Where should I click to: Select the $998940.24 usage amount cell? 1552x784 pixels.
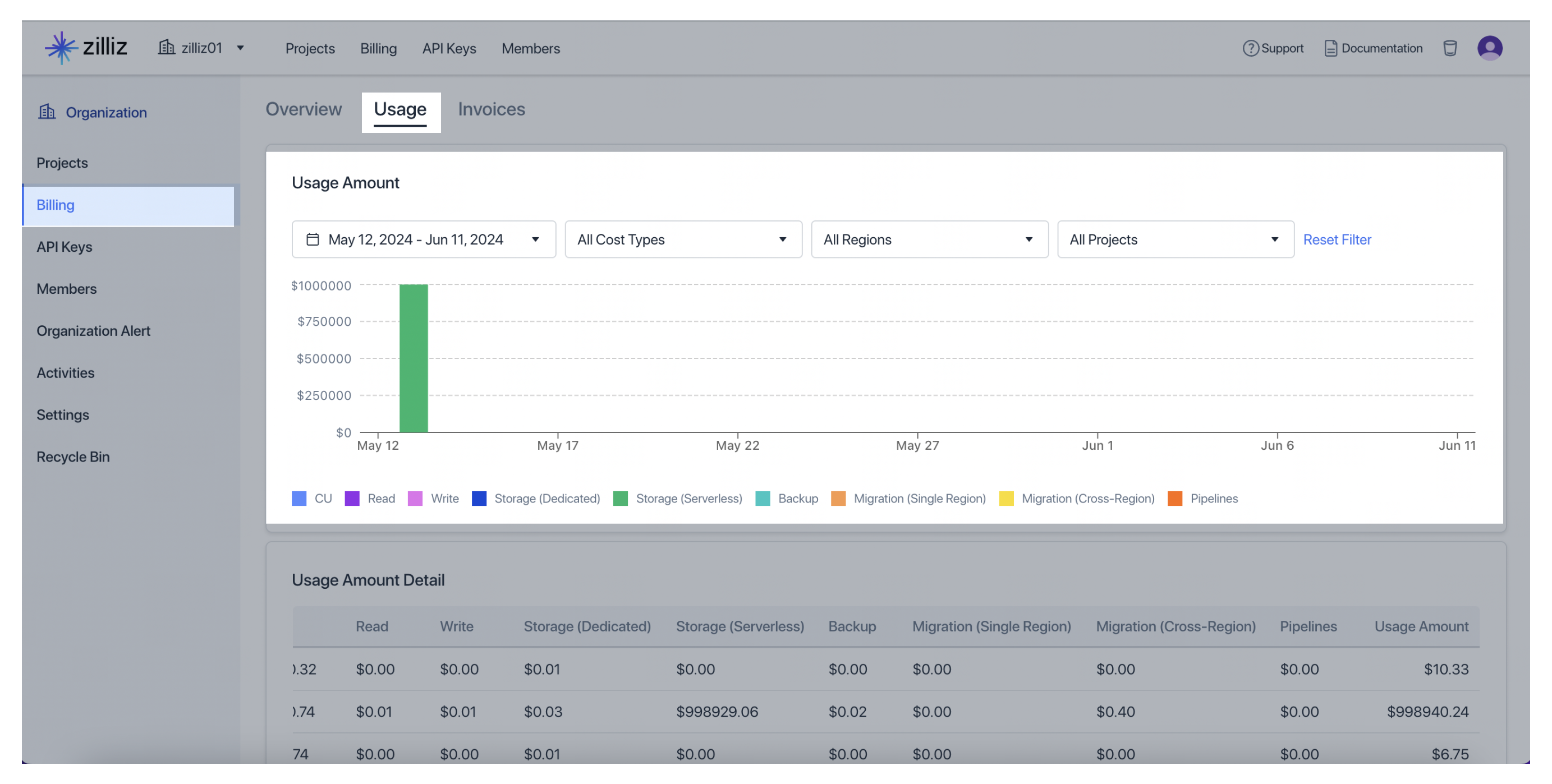click(1427, 711)
